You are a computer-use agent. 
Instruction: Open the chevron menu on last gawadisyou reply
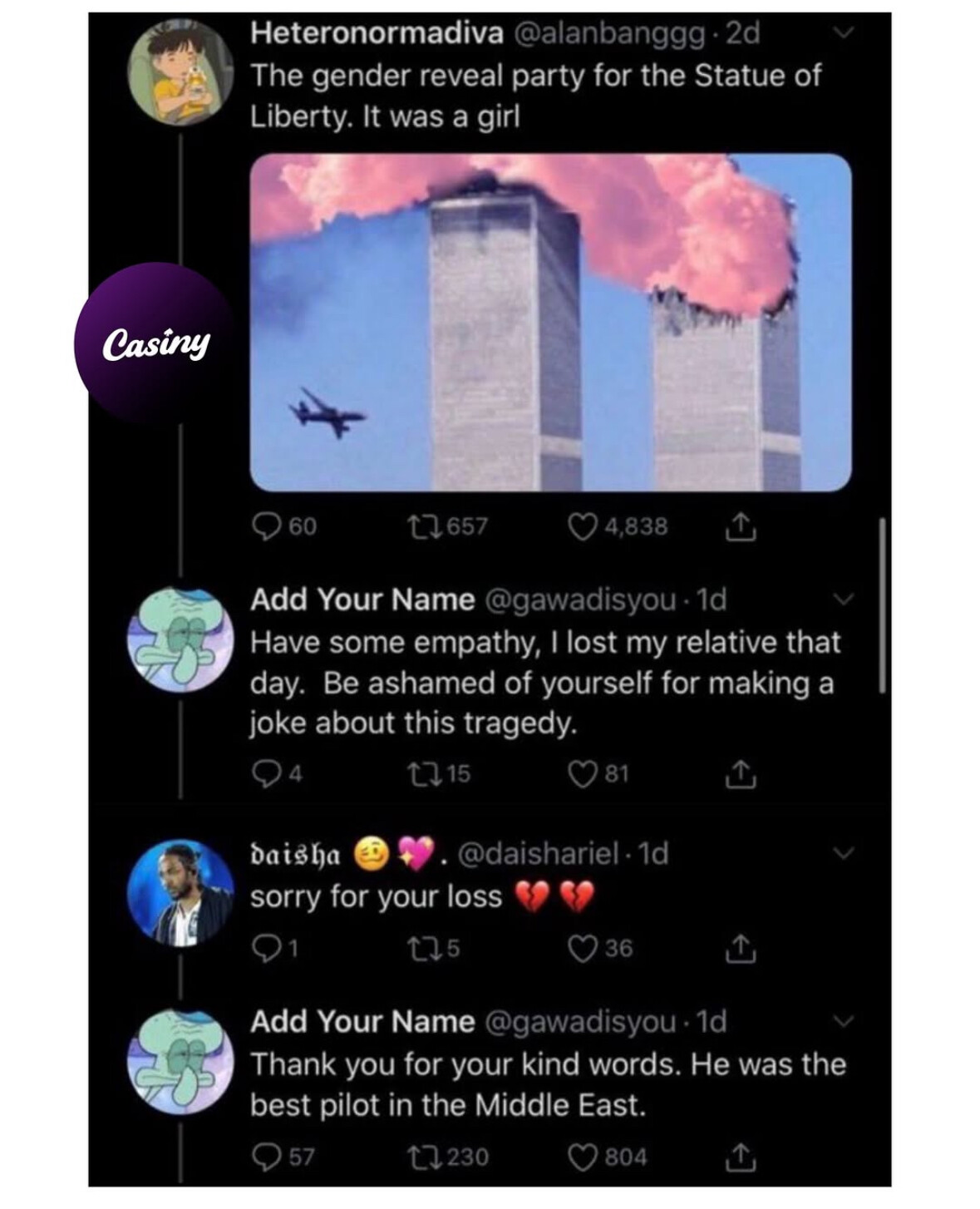(x=844, y=1020)
